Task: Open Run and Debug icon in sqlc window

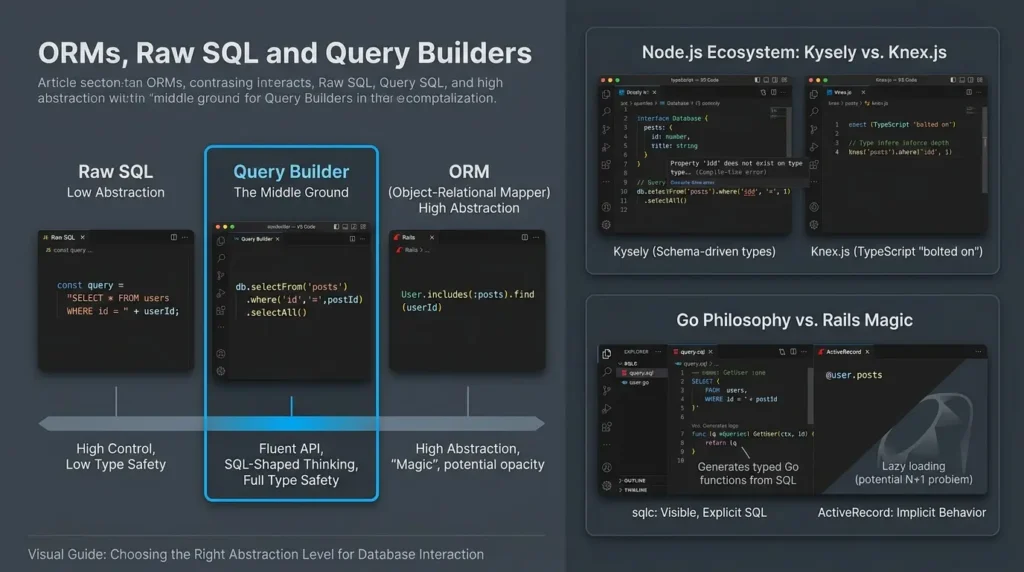Action: pyautogui.click(x=607, y=409)
